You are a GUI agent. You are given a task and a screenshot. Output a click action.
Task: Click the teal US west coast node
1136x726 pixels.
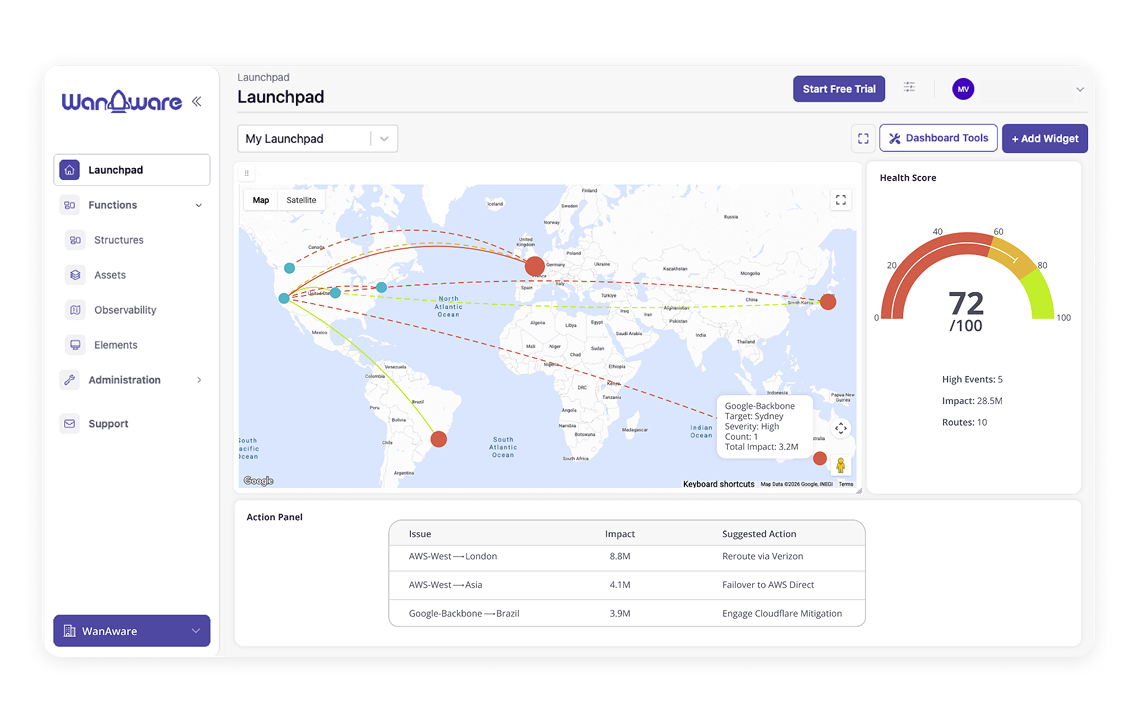pyautogui.click(x=284, y=298)
